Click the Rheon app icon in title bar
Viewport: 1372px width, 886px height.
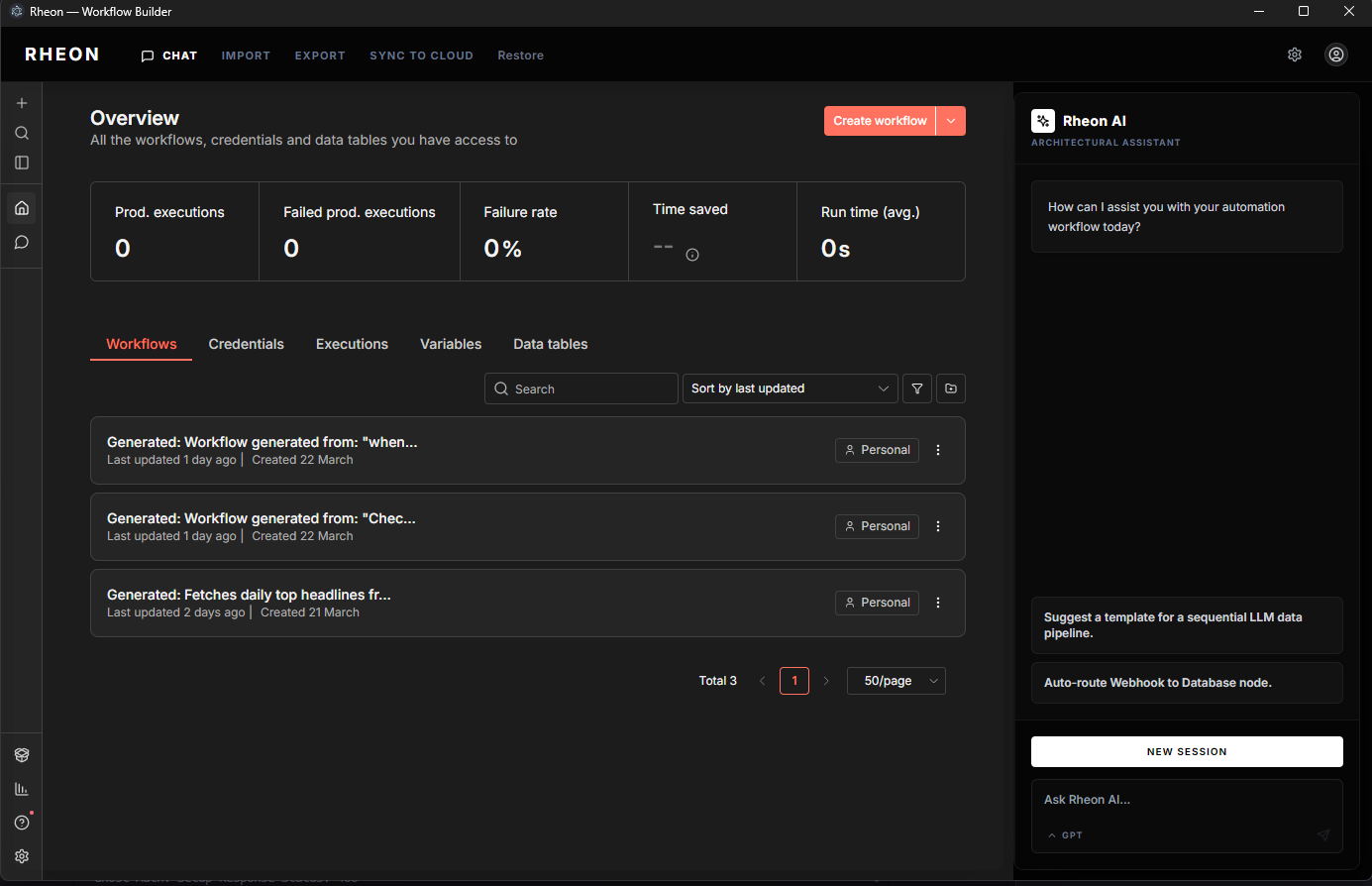[x=16, y=12]
